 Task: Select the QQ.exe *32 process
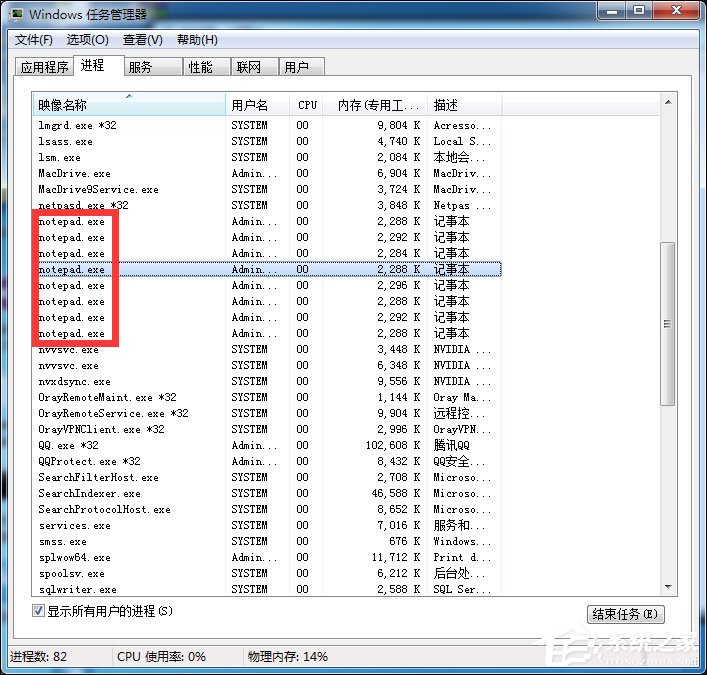(267, 445)
